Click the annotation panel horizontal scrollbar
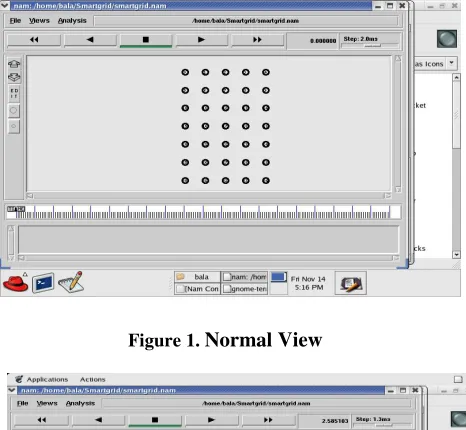Image resolution: width=466 pixels, height=430 pixels. [x=208, y=258]
